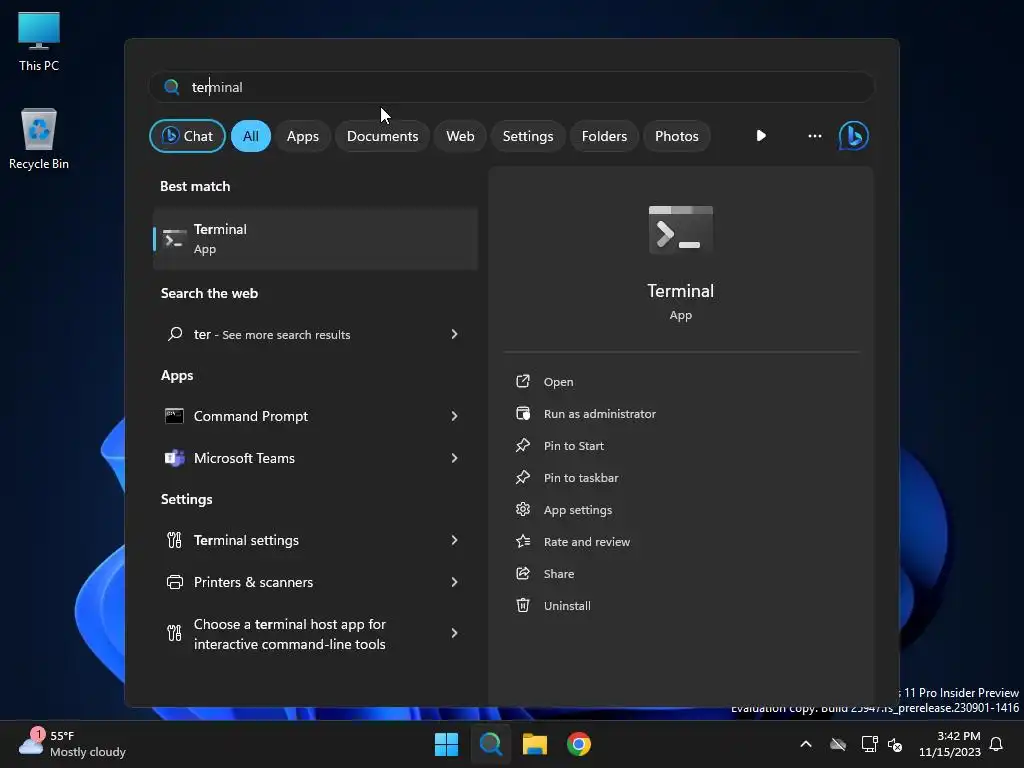
Task: Open 'Choose a terminal host app' setting result
Action: pos(315,633)
